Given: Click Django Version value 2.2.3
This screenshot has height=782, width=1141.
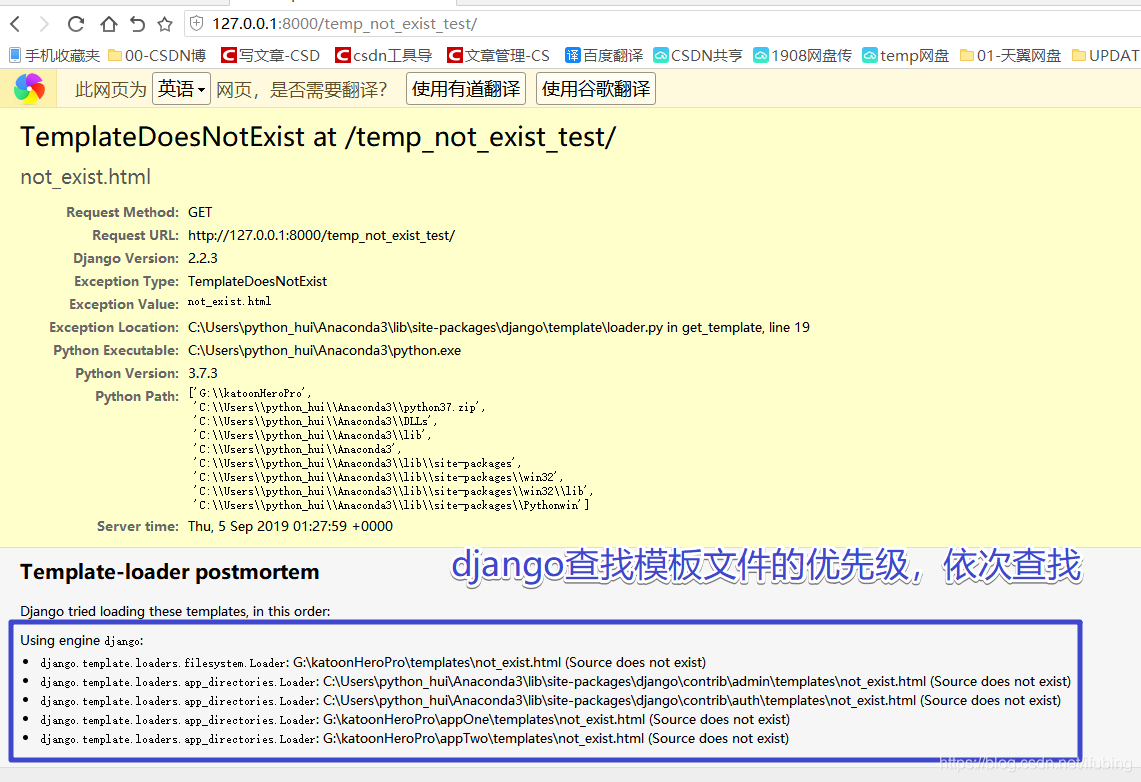Looking at the screenshot, I should click(202, 258).
